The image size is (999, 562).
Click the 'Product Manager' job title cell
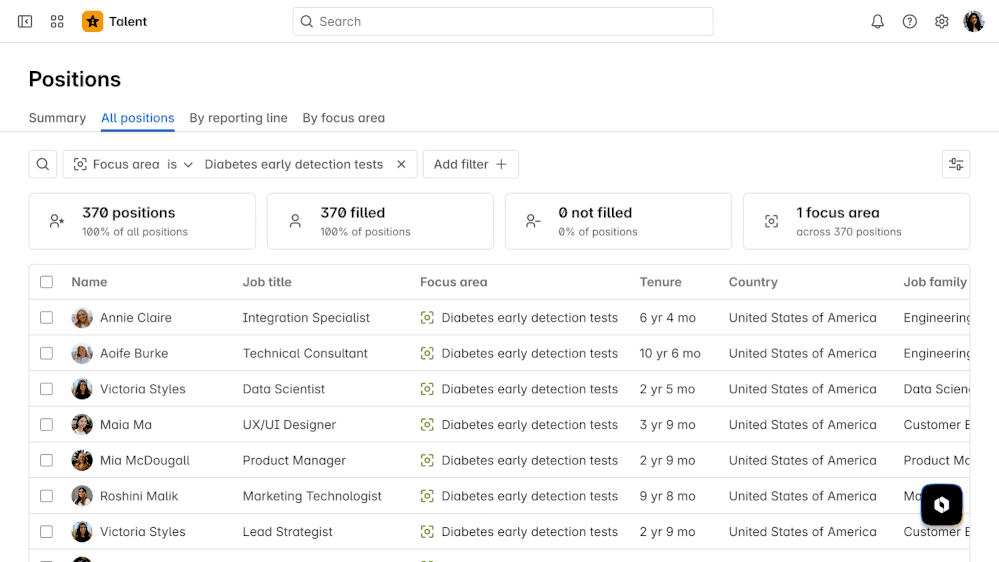(x=294, y=460)
